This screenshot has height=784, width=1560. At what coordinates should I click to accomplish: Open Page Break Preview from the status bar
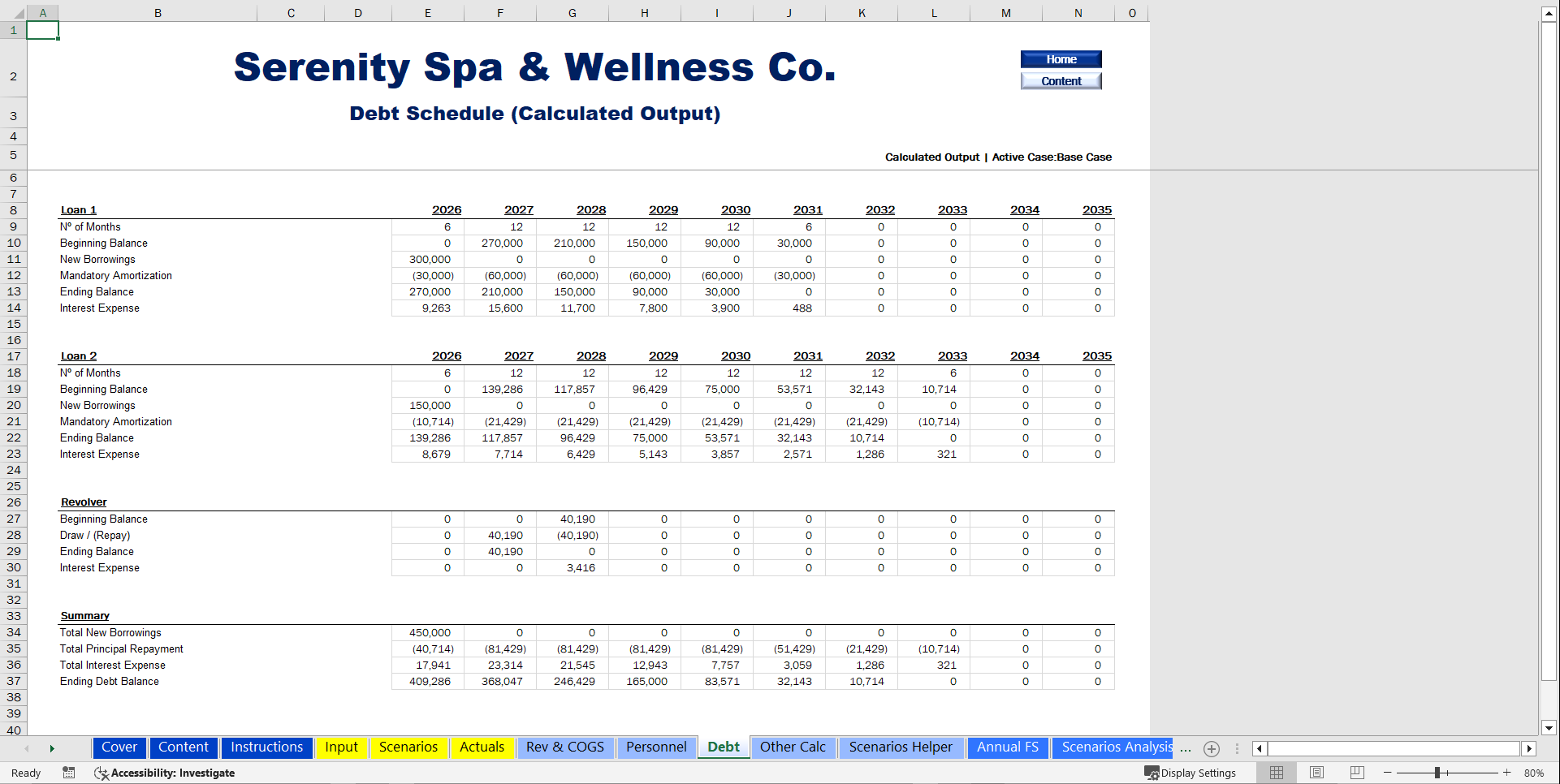[1356, 773]
